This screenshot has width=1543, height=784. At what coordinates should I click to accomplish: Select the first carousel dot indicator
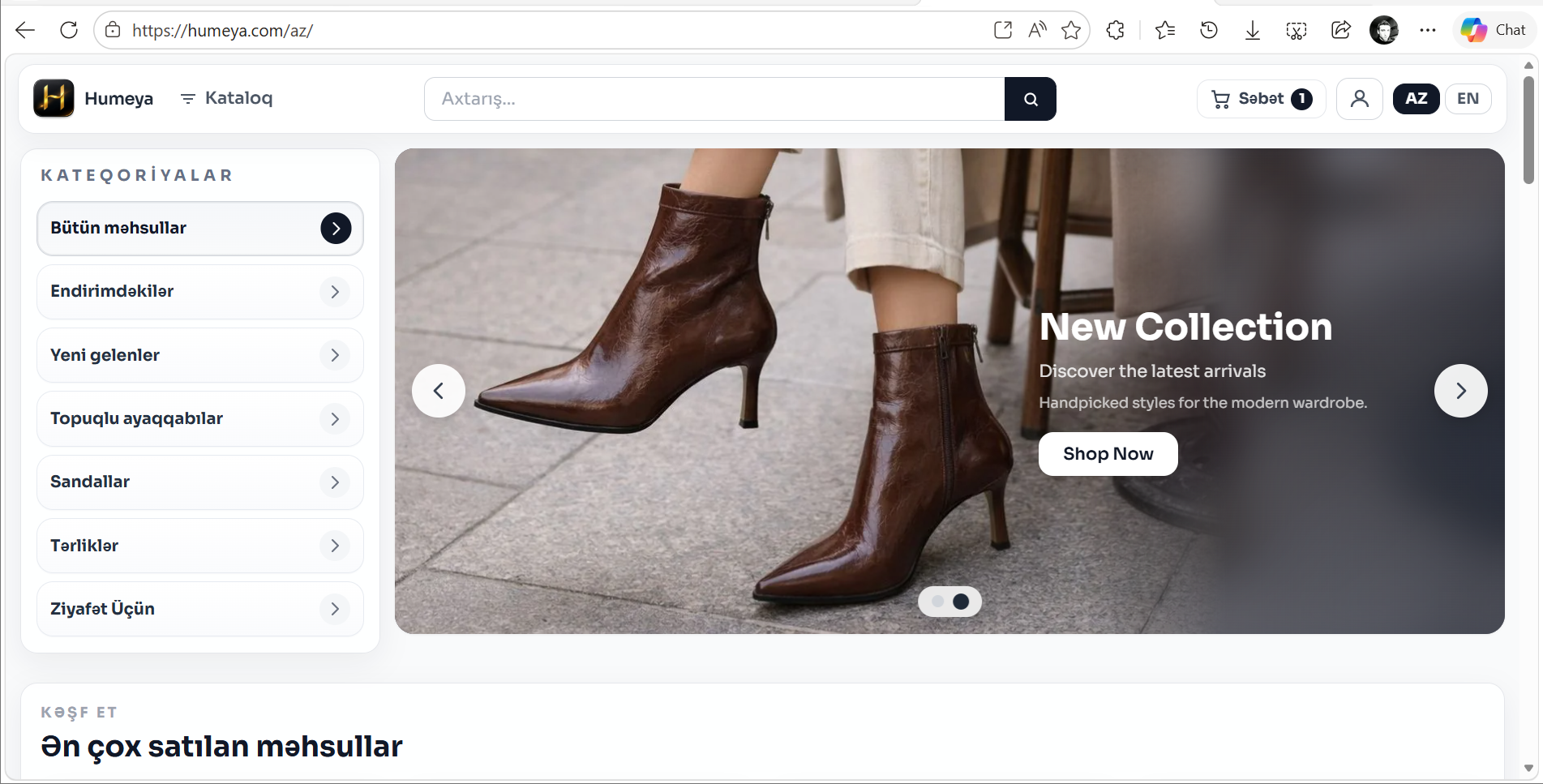[938, 602]
